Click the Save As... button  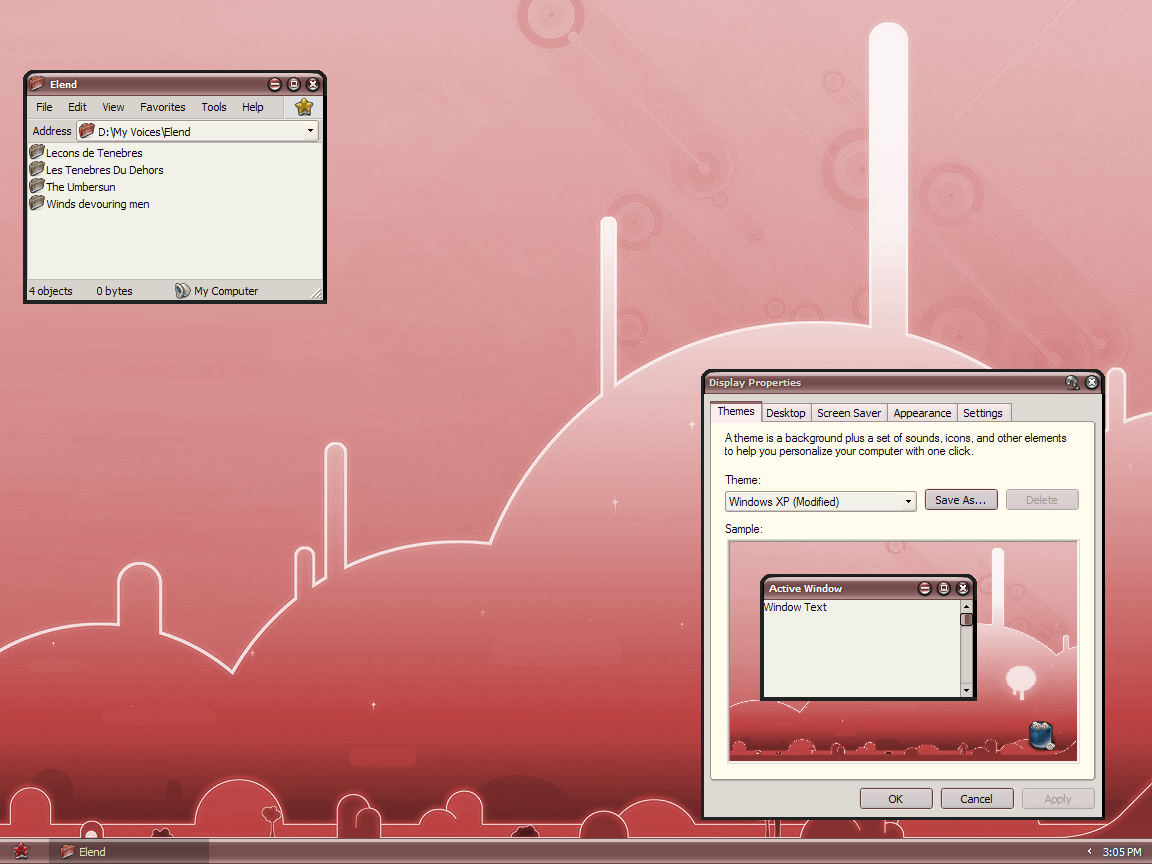point(960,500)
